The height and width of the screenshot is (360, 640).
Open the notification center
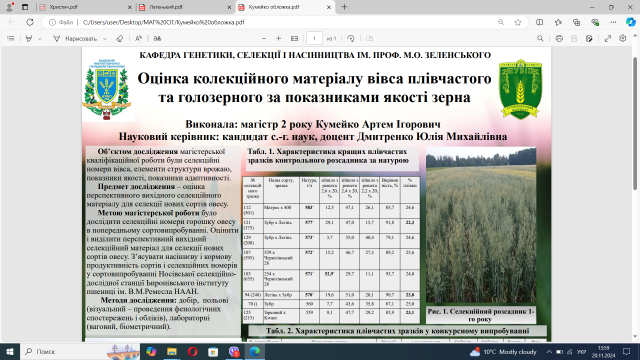[x=627, y=351]
